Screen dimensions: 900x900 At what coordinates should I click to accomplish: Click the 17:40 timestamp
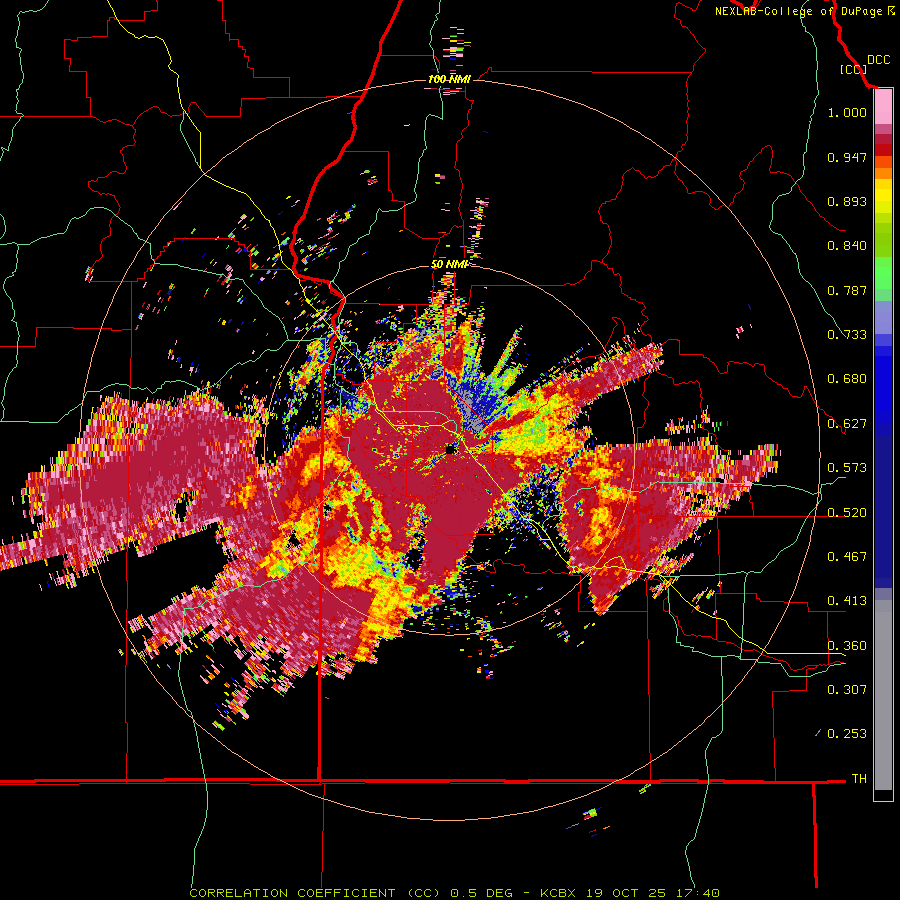[x=696, y=893]
